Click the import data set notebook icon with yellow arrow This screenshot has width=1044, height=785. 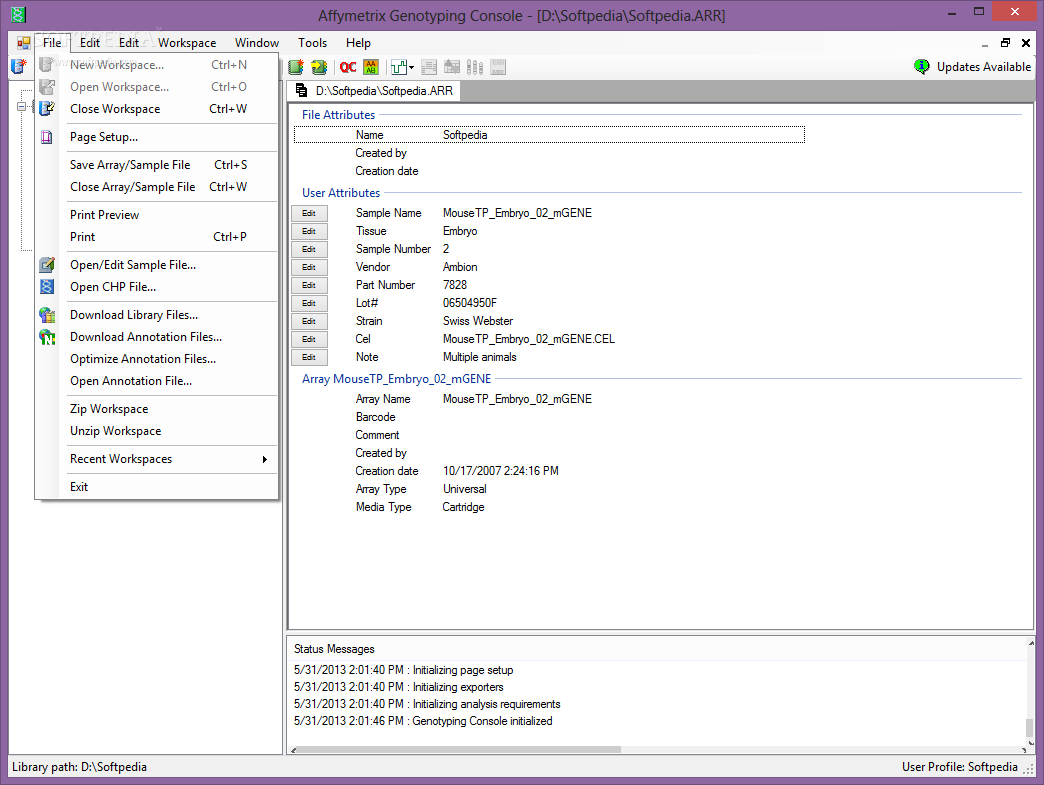point(320,67)
